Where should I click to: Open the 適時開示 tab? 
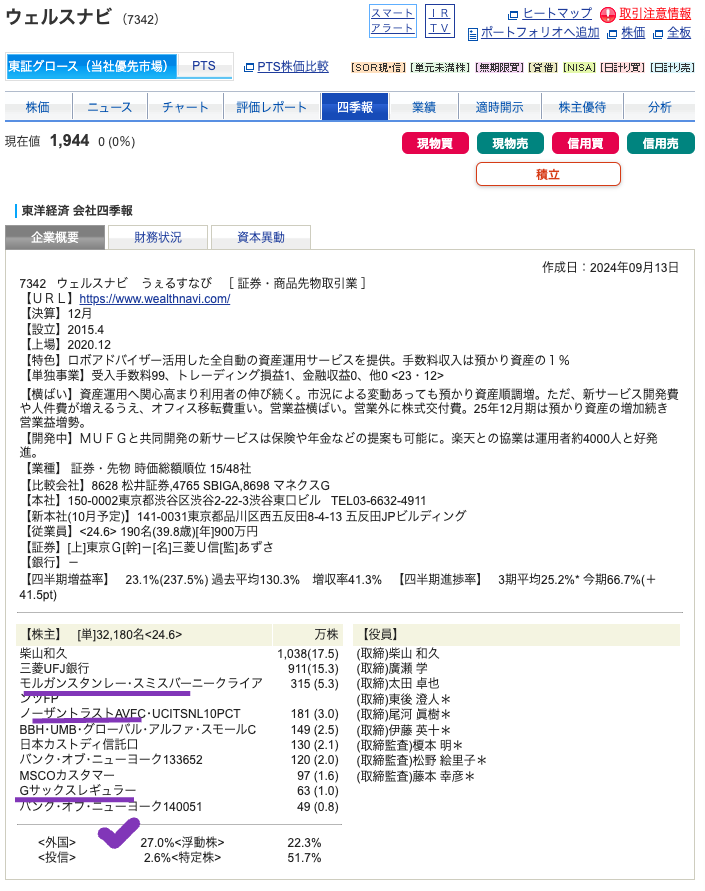click(x=500, y=107)
